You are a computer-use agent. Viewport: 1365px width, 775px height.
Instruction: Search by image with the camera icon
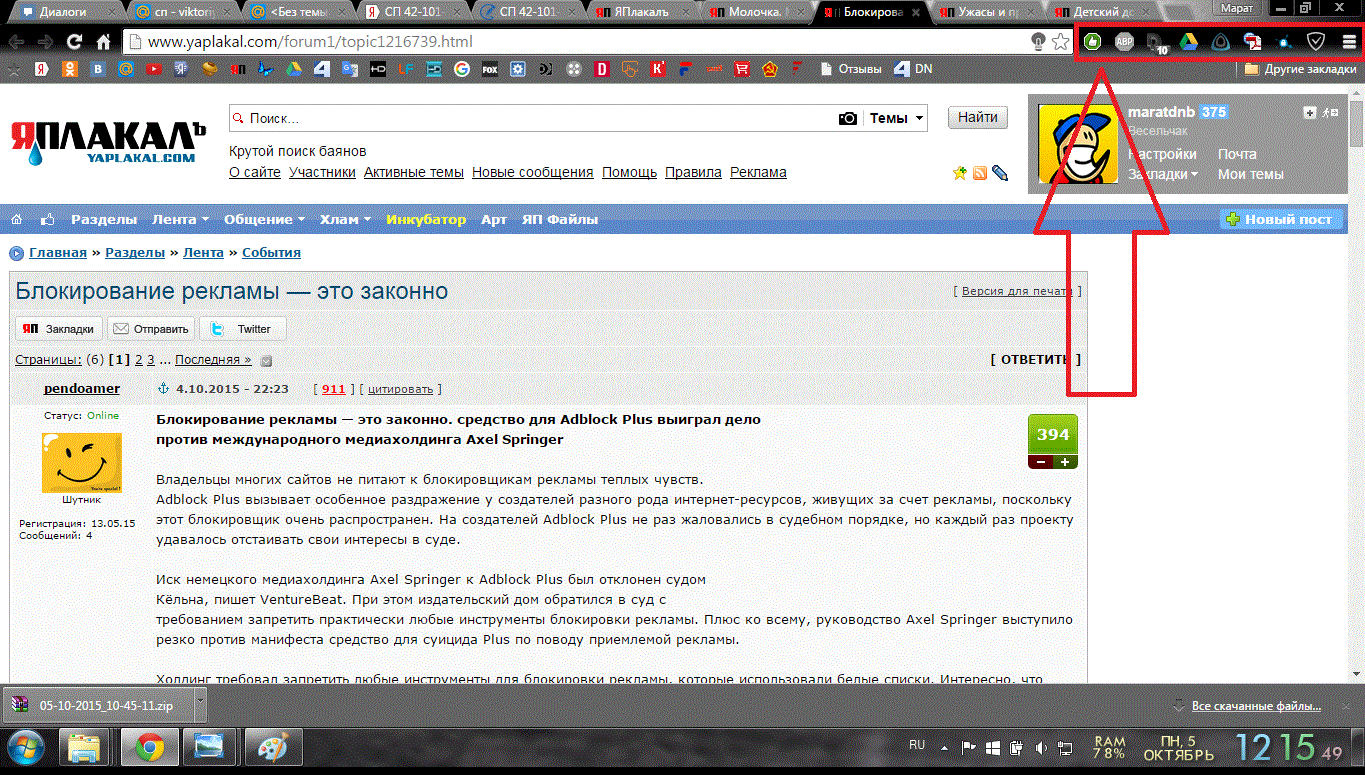pyautogui.click(x=848, y=118)
